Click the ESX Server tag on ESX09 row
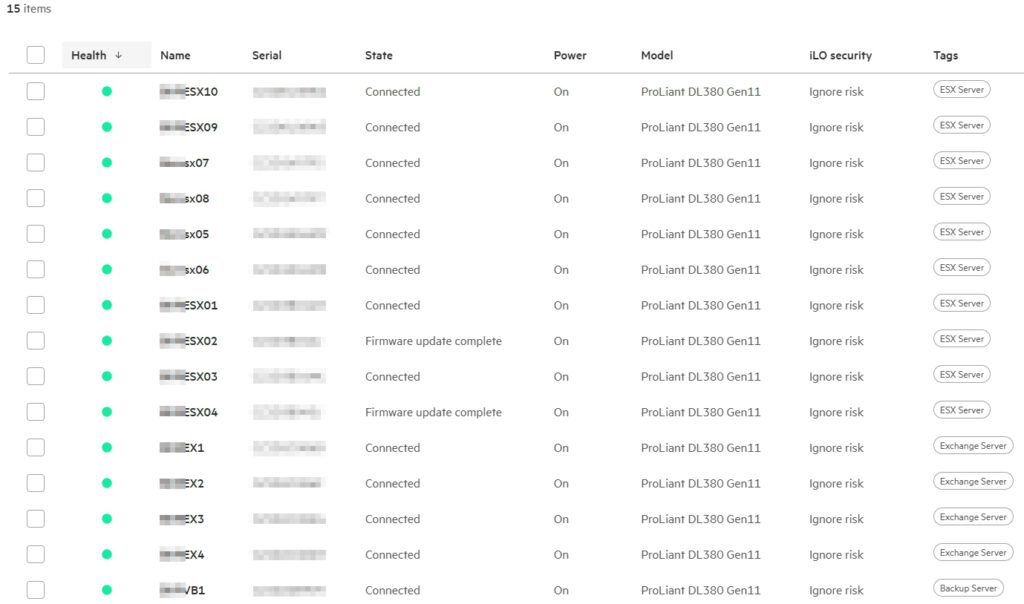Image resolution: width=1024 pixels, height=604 pixels. (x=961, y=126)
